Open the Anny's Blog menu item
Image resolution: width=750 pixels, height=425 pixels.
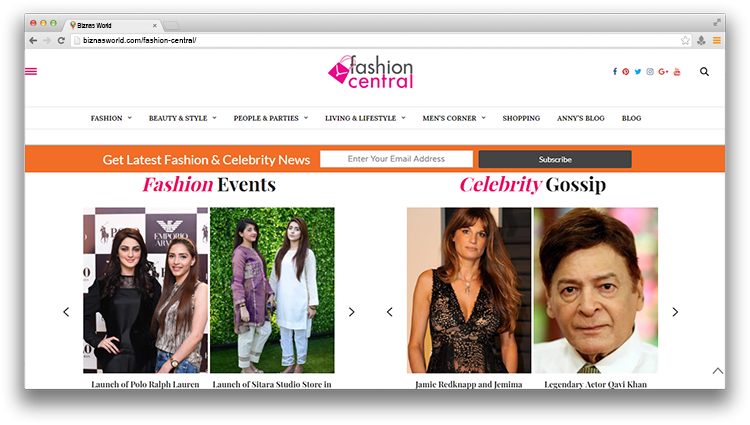[581, 118]
